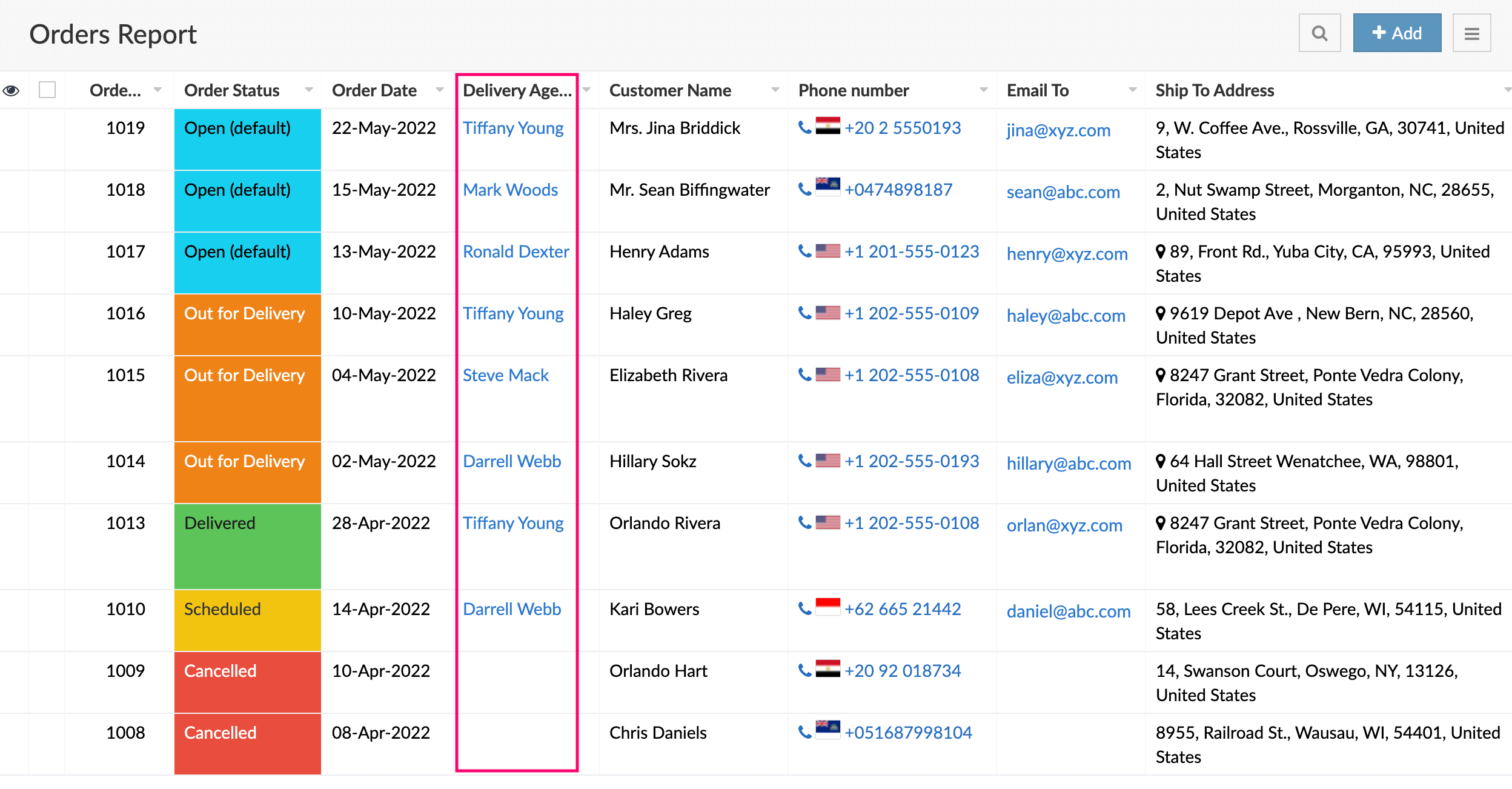This screenshot has height=789, width=1512.
Task: Click the Customer Name column header
Action: tap(670, 90)
